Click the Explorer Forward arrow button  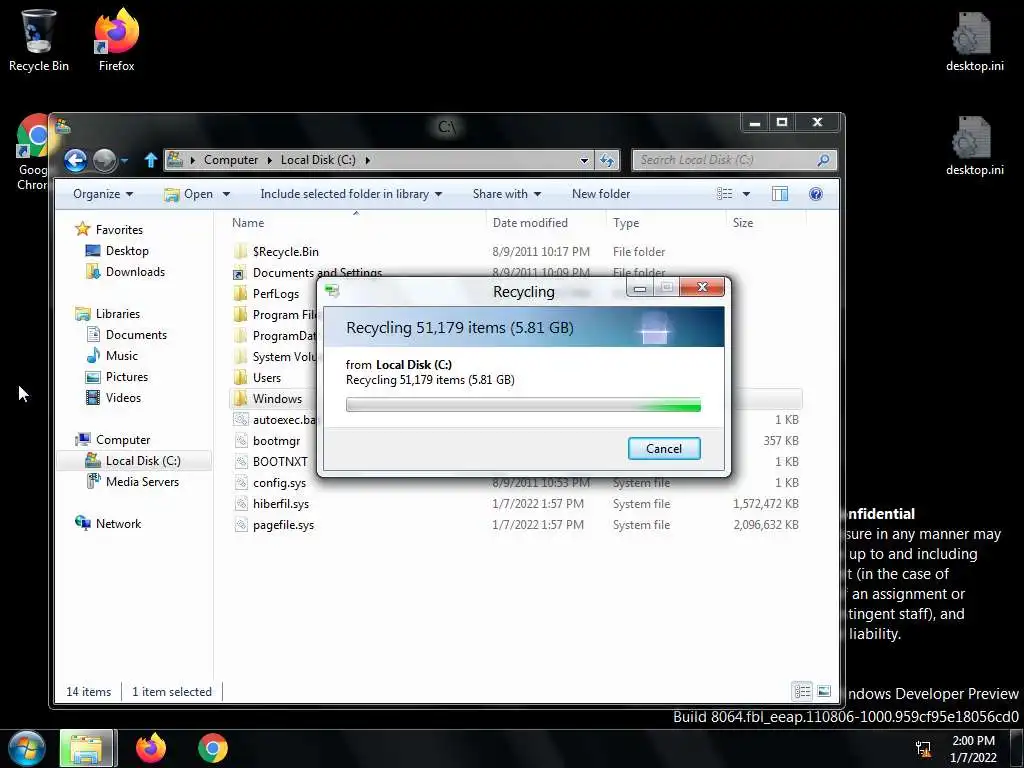[104, 160]
